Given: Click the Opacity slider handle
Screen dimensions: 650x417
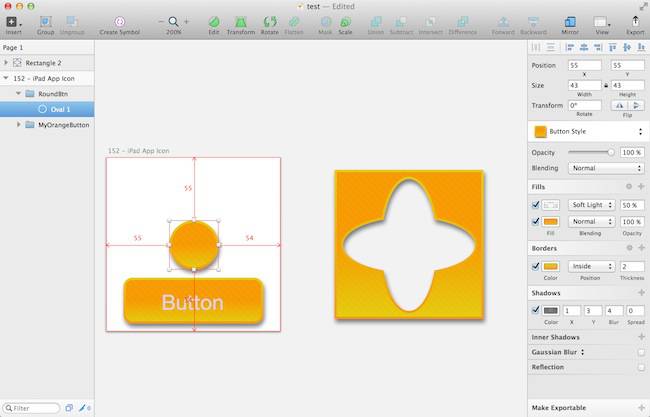Looking at the screenshot, I should (611, 153).
